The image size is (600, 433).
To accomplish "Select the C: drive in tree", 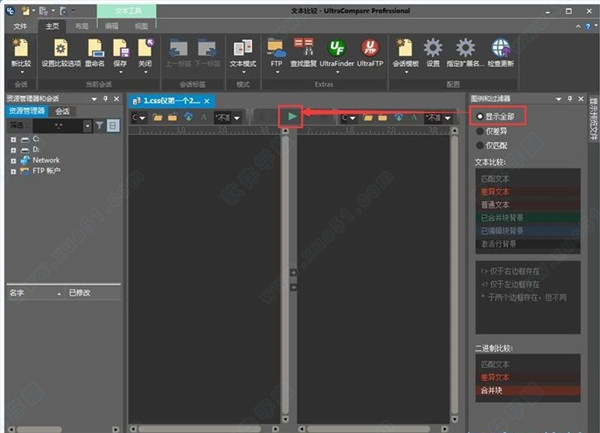I will (x=36, y=139).
